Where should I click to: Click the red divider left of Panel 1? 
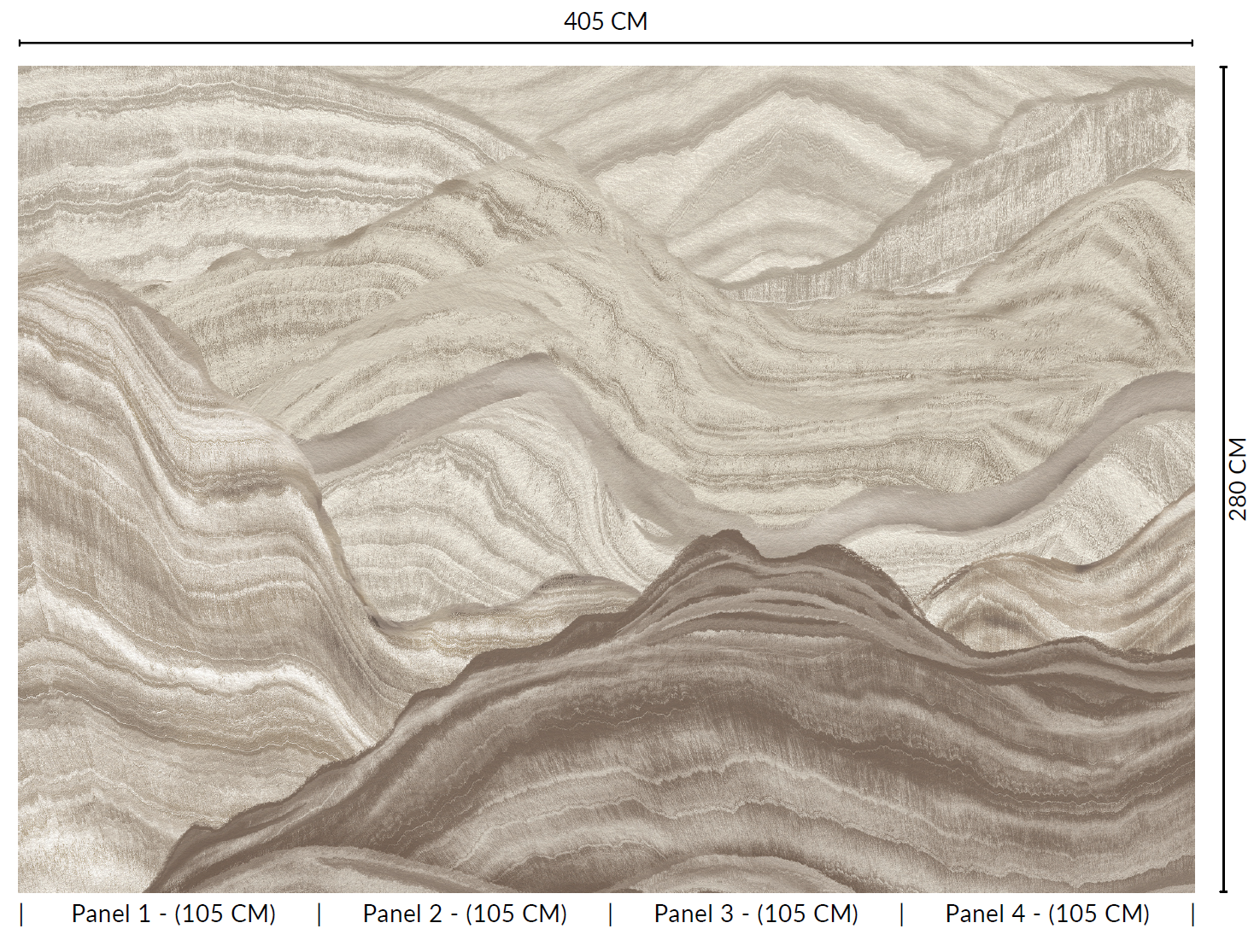click(x=21, y=915)
